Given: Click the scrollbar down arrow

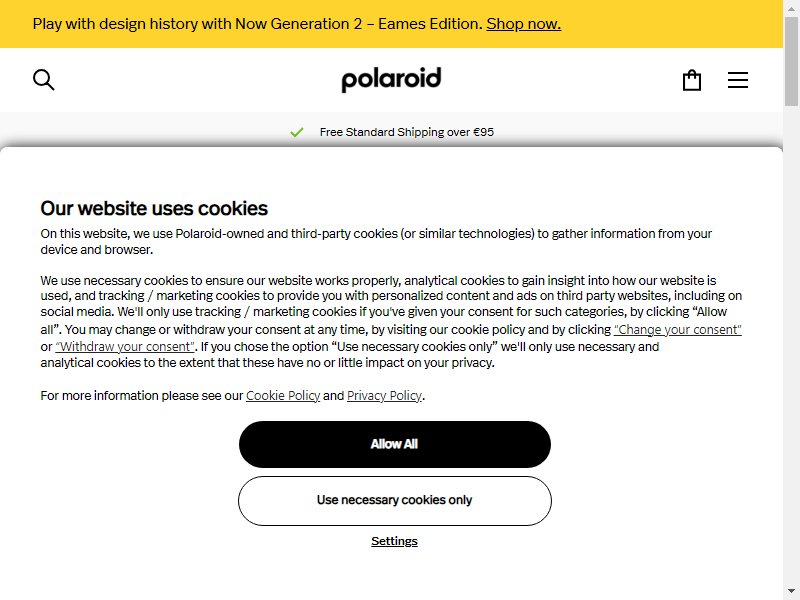Looking at the screenshot, I should [791, 592].
